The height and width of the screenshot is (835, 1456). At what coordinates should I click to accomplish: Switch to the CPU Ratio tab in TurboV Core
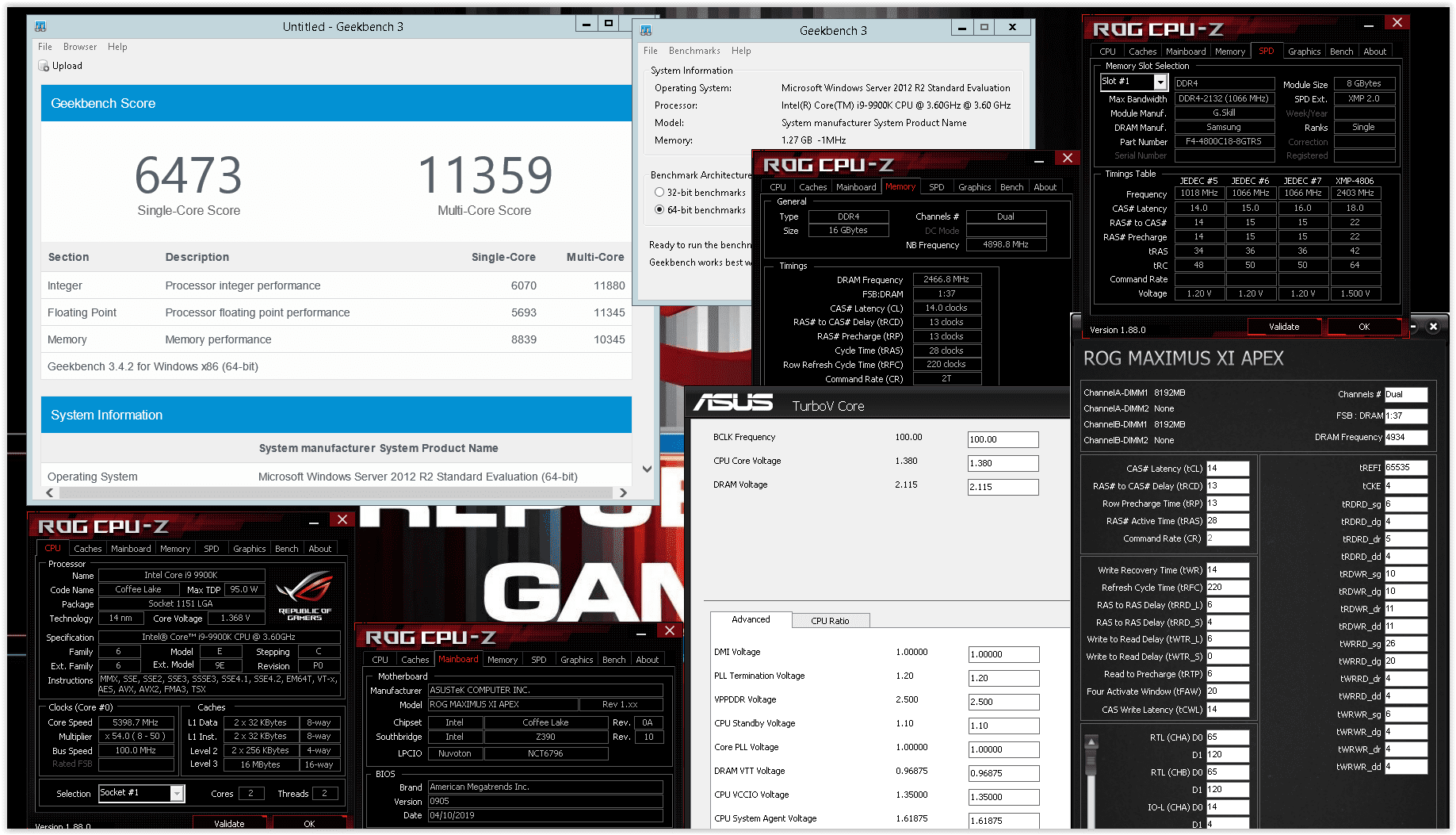tap(830, 621)
